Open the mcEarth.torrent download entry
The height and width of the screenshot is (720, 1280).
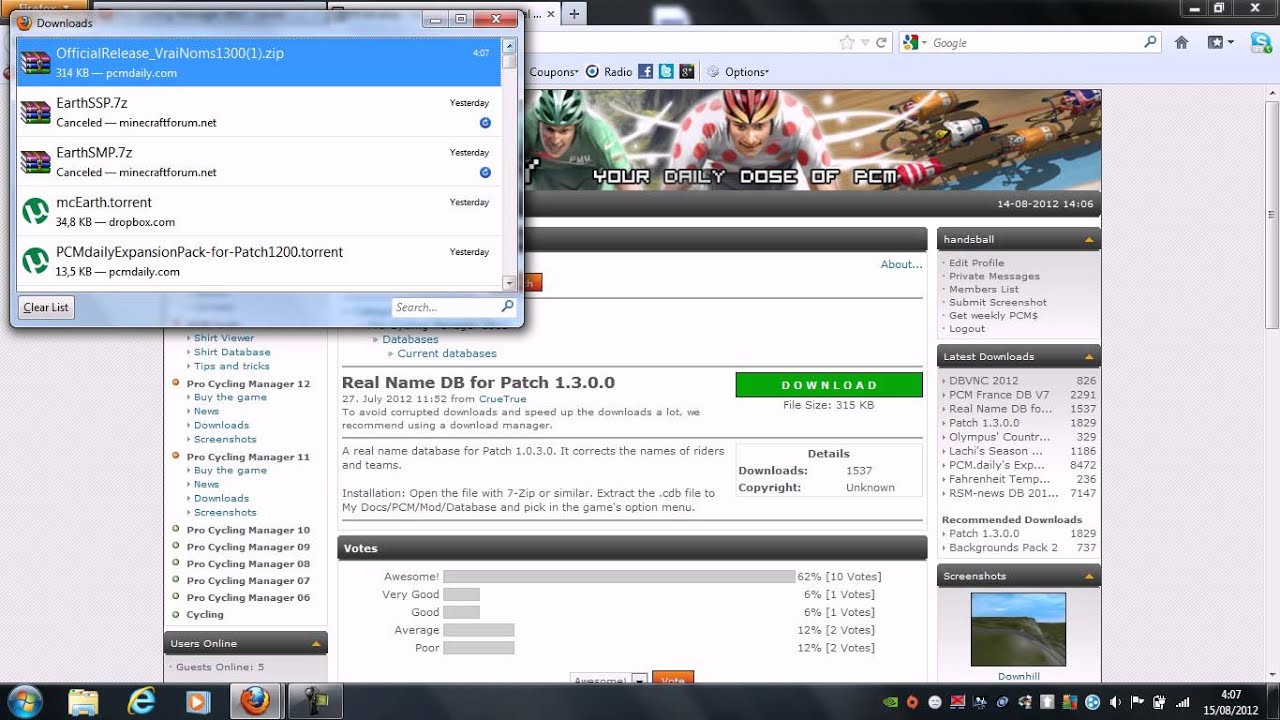click(x=258, y=211)
